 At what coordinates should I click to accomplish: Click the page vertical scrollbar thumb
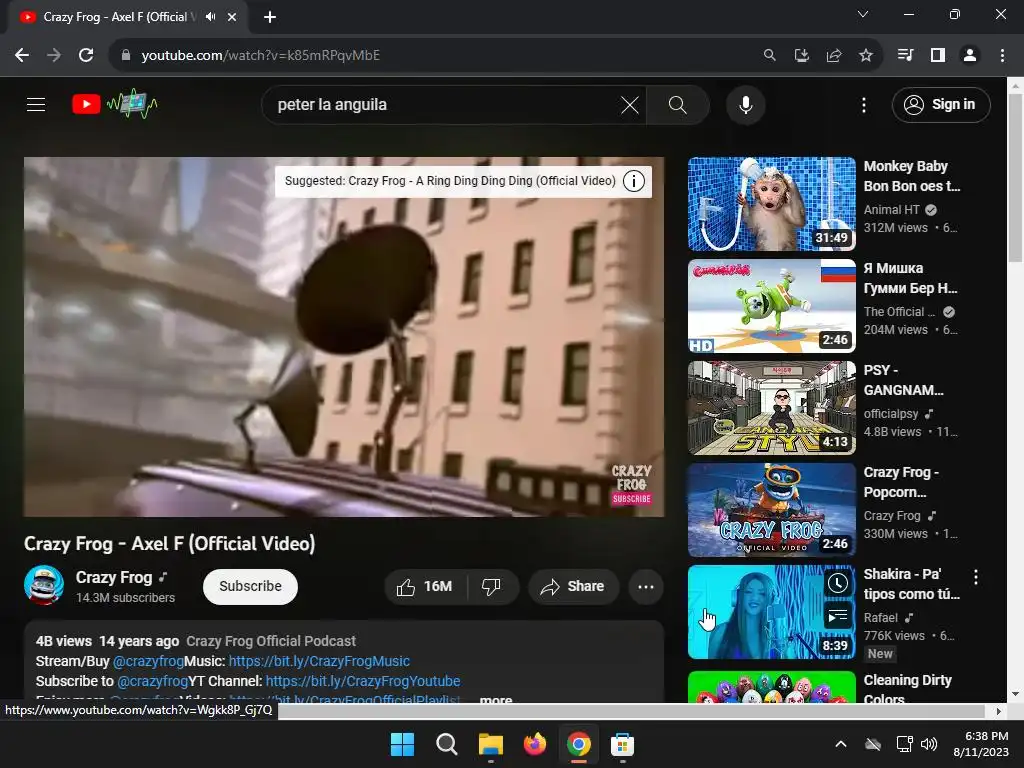coord(1016,178)
